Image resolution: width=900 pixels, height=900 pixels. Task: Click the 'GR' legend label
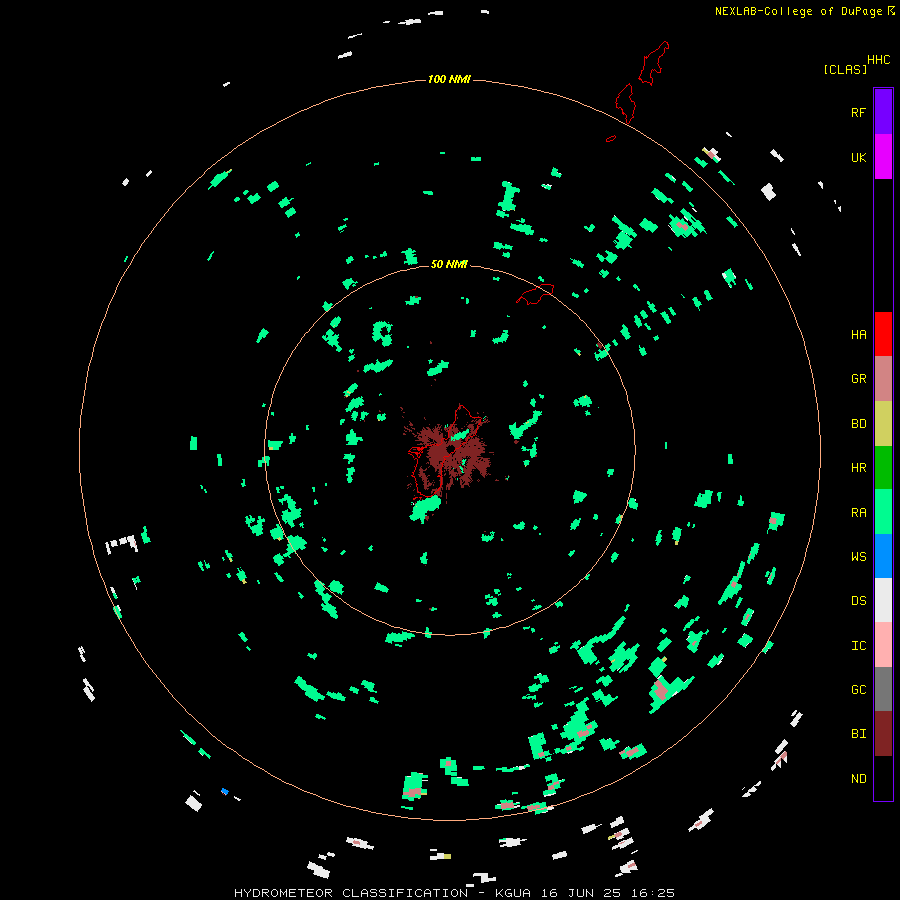click(859, 379)
